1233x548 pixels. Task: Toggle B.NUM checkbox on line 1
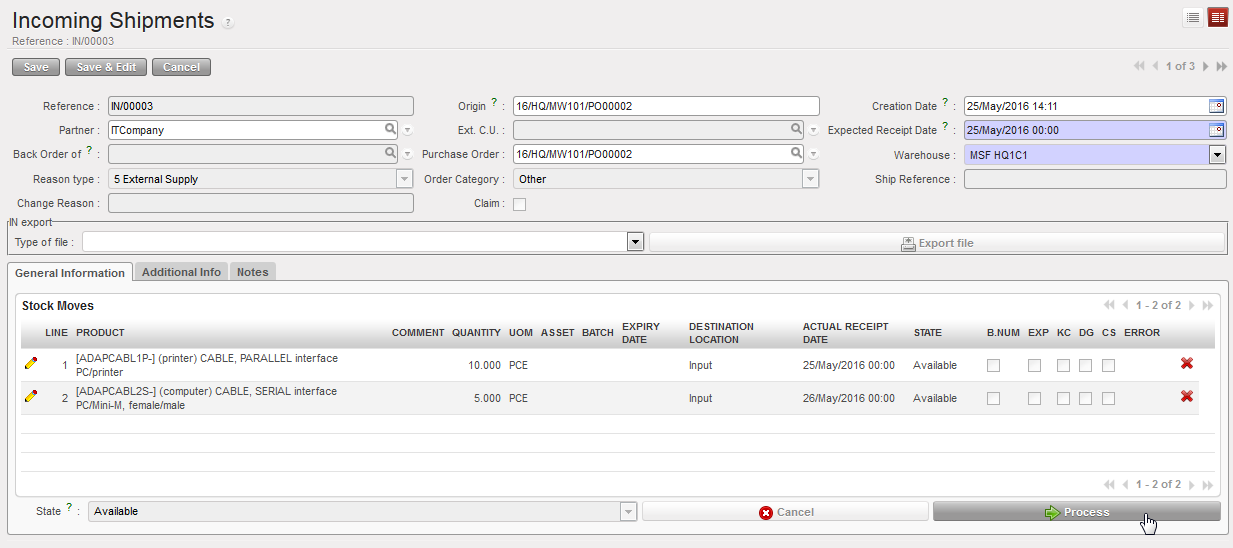click(x=993, y=365)
